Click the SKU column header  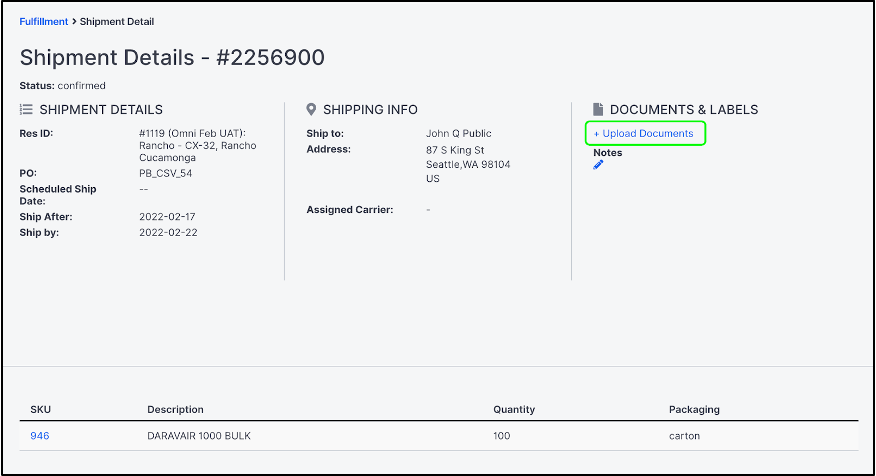click(x=40, y=410)
